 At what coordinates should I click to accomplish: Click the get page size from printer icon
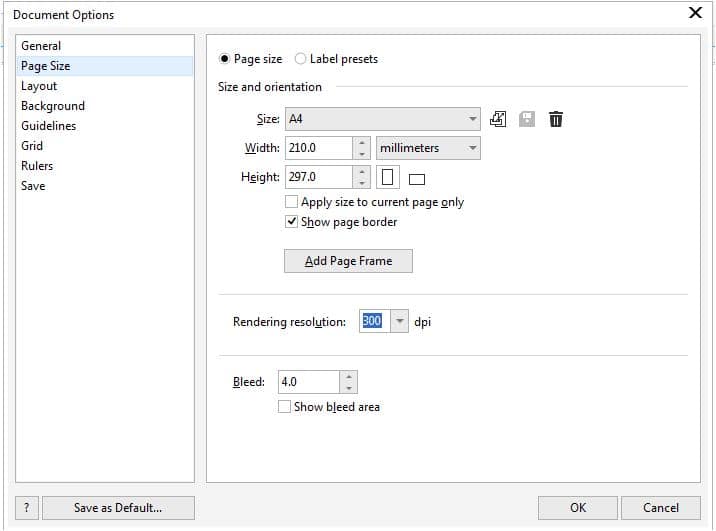[499, 119]
